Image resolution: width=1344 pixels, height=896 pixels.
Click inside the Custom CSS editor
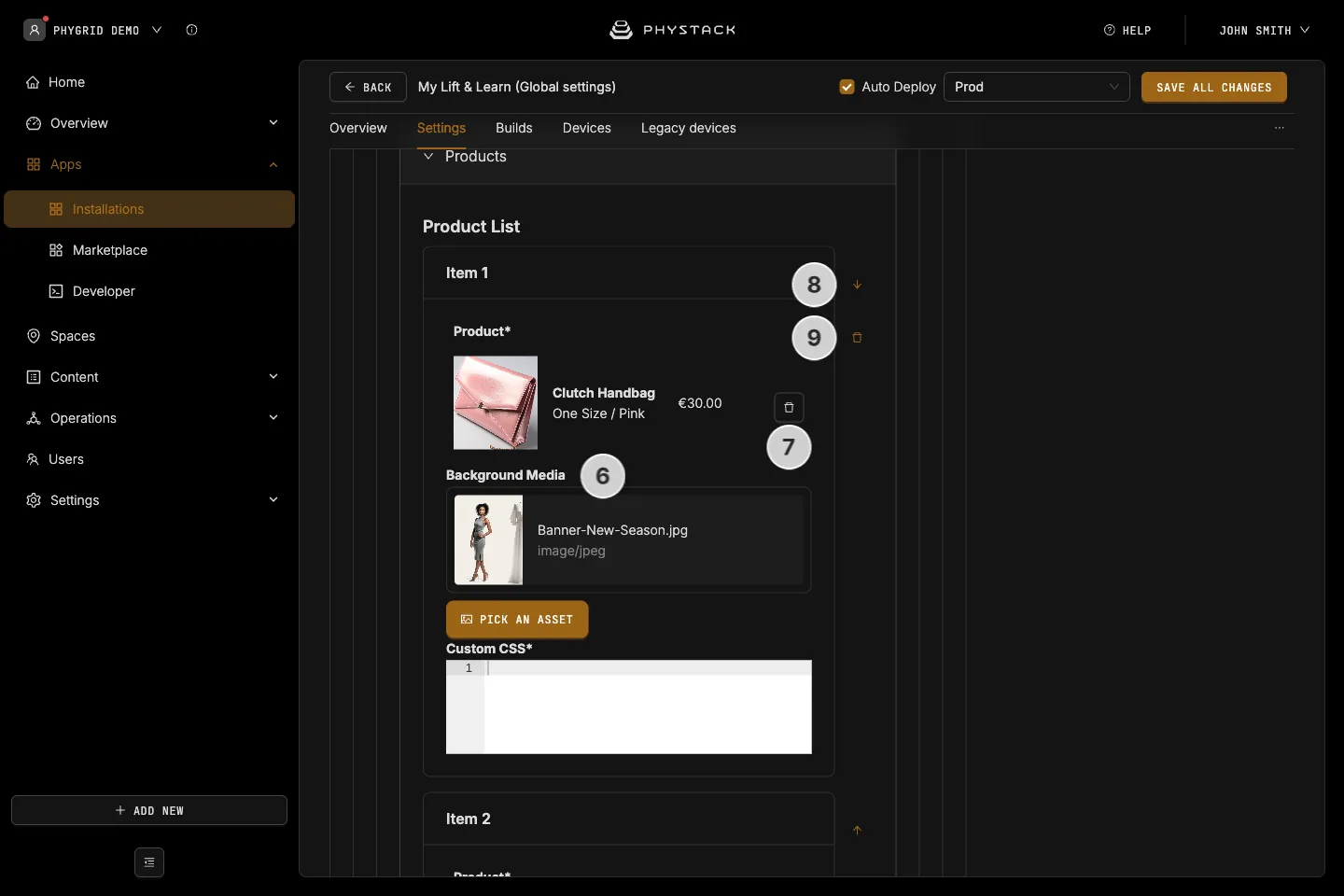[629, 707]
